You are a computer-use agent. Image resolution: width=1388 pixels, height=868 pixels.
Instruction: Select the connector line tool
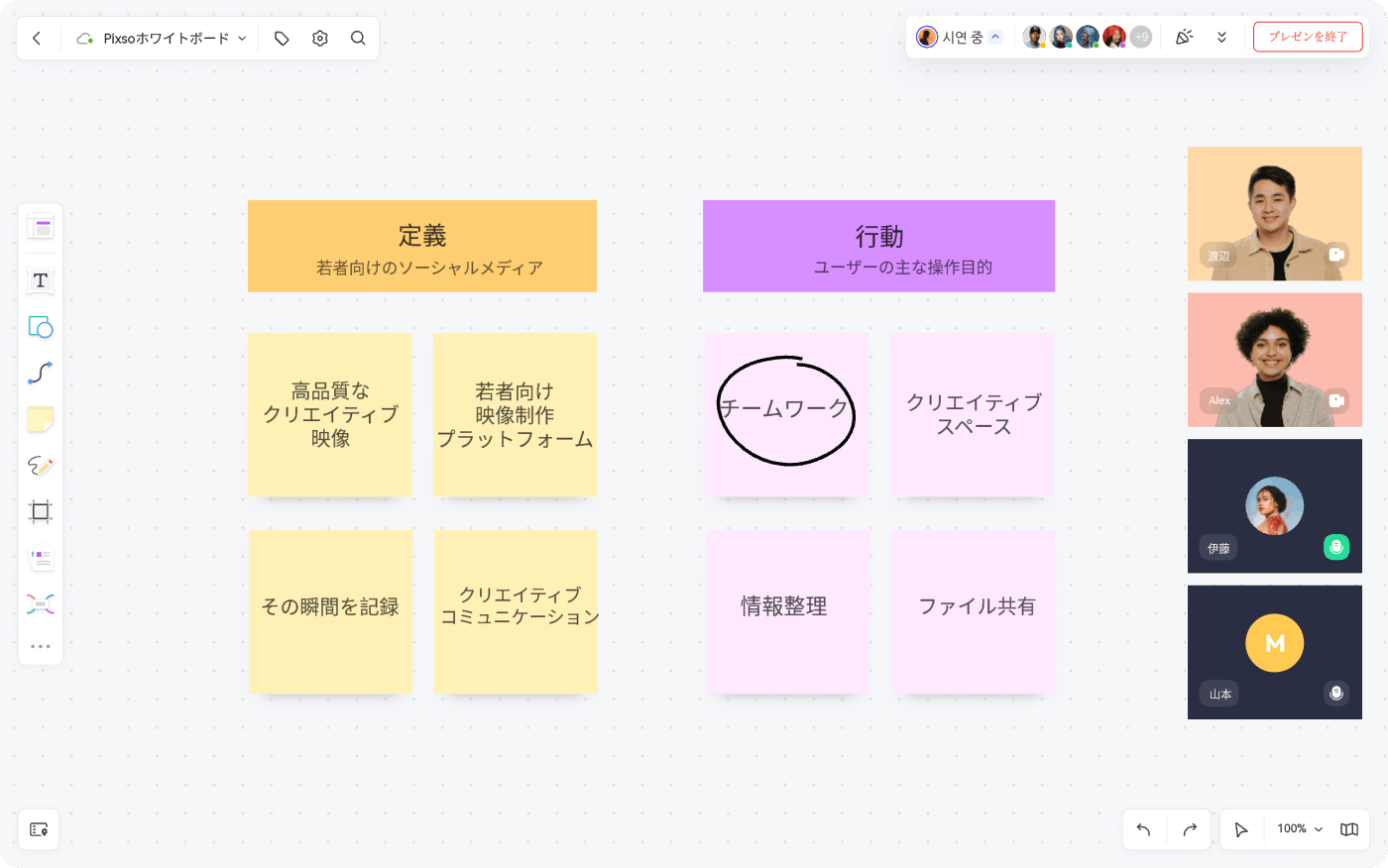pyautogui.click(x=41, y=374)
